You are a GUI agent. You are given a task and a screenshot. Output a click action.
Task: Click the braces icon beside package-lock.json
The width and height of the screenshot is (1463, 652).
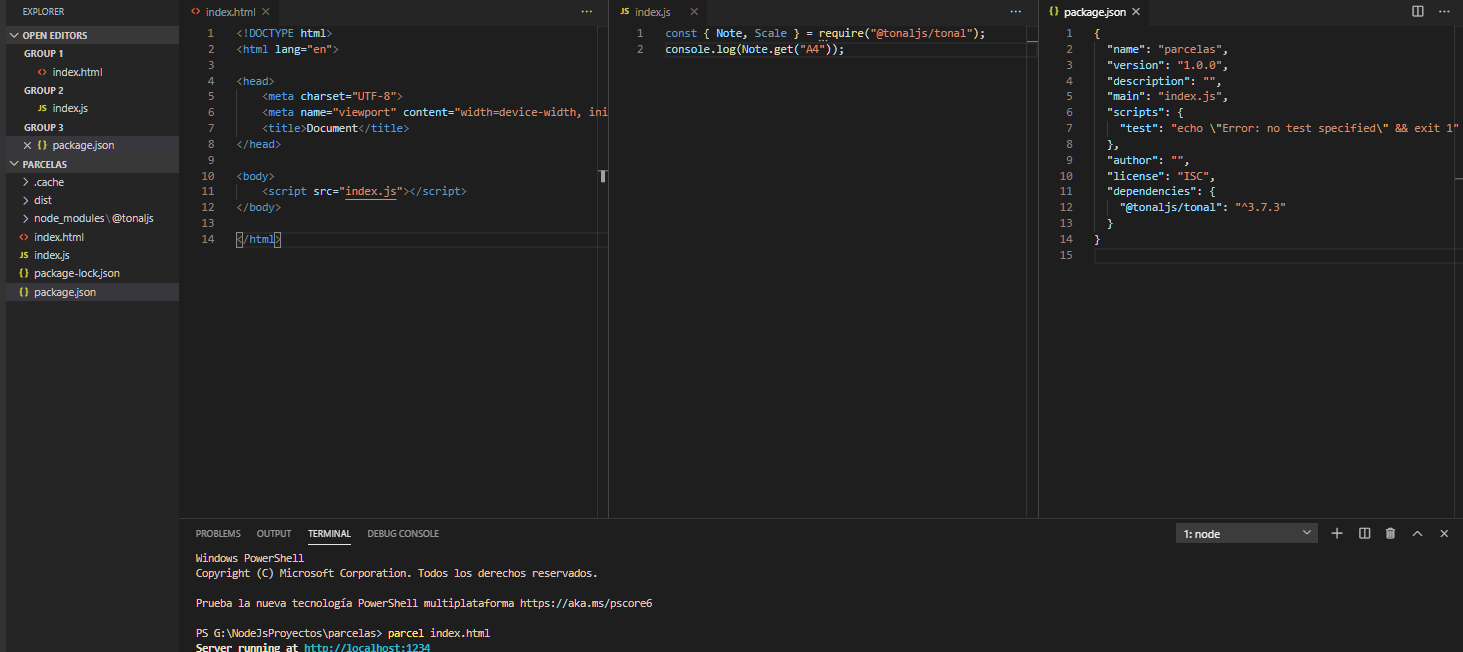pyautogui.click(x=24, y=273)
